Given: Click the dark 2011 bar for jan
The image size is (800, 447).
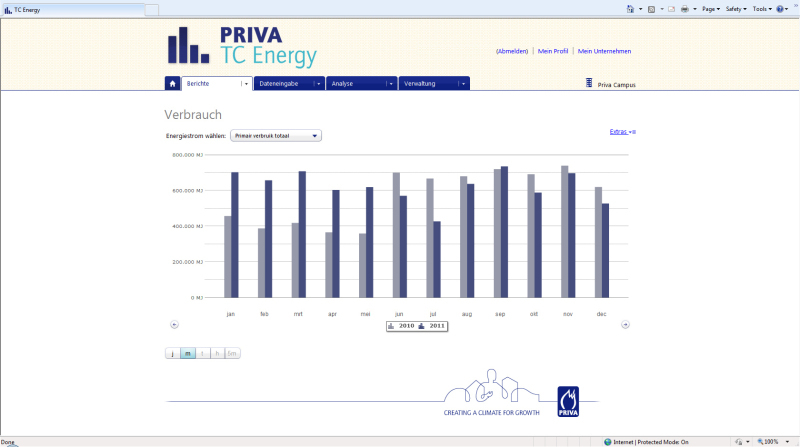Looking at the screenshot, I should tap(235, 235).
